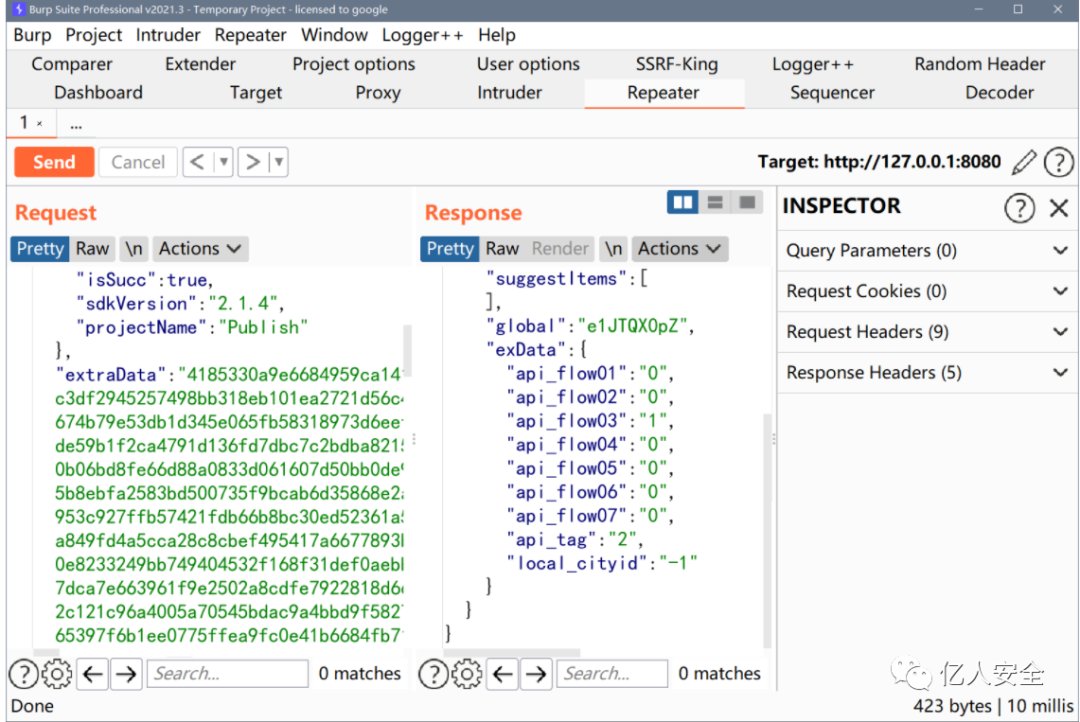
Task: Switch Request view to Raw
Action: (92, 249)
